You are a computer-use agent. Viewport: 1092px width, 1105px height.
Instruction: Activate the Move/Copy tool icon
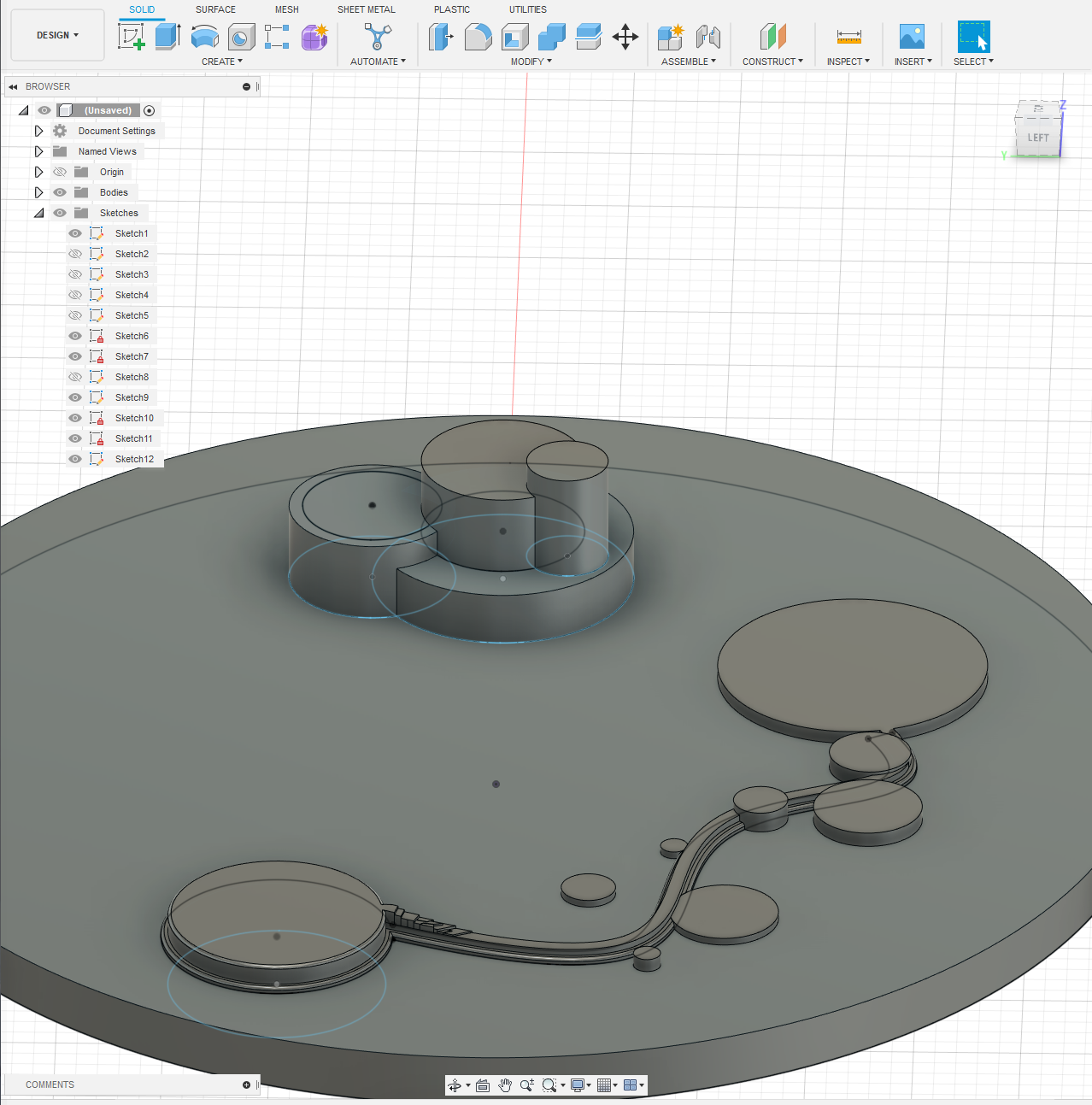pyautogui.click(x=625, y=37)
